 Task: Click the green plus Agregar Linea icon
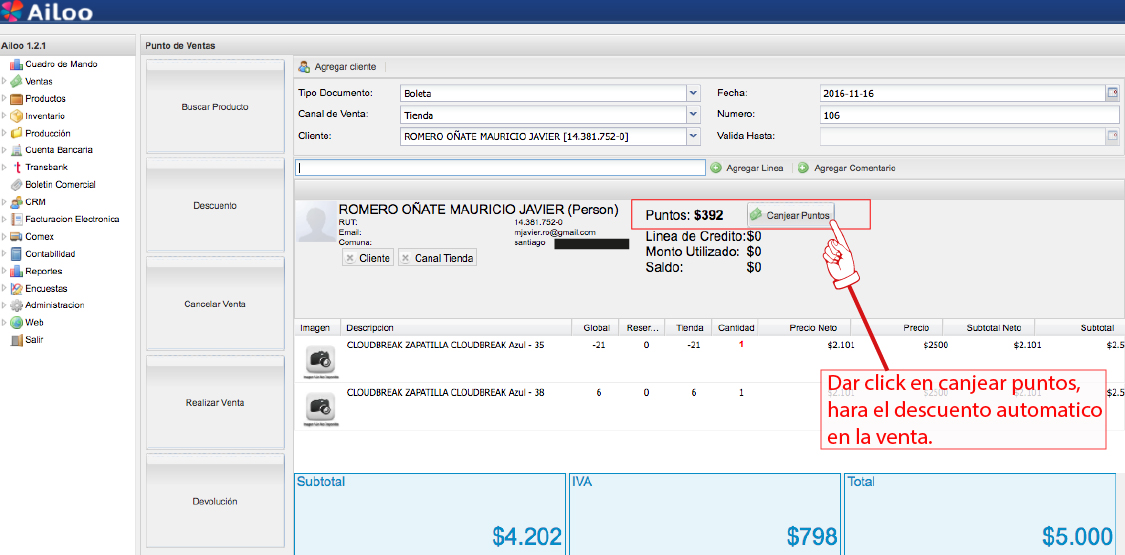click(715, 168)
